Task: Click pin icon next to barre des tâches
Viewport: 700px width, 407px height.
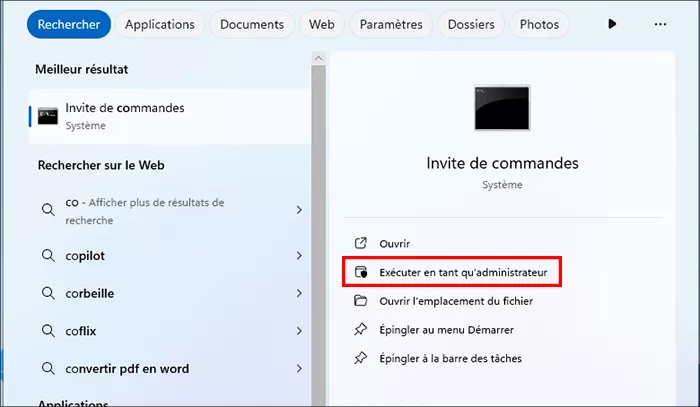Action: [360, 358]
